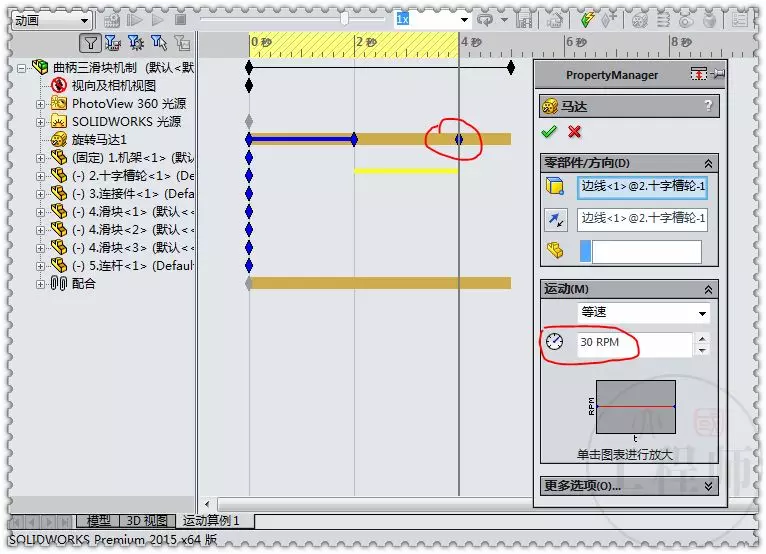Select 旋转马达1 in the motion tree
766x554 pixels.
99,140
